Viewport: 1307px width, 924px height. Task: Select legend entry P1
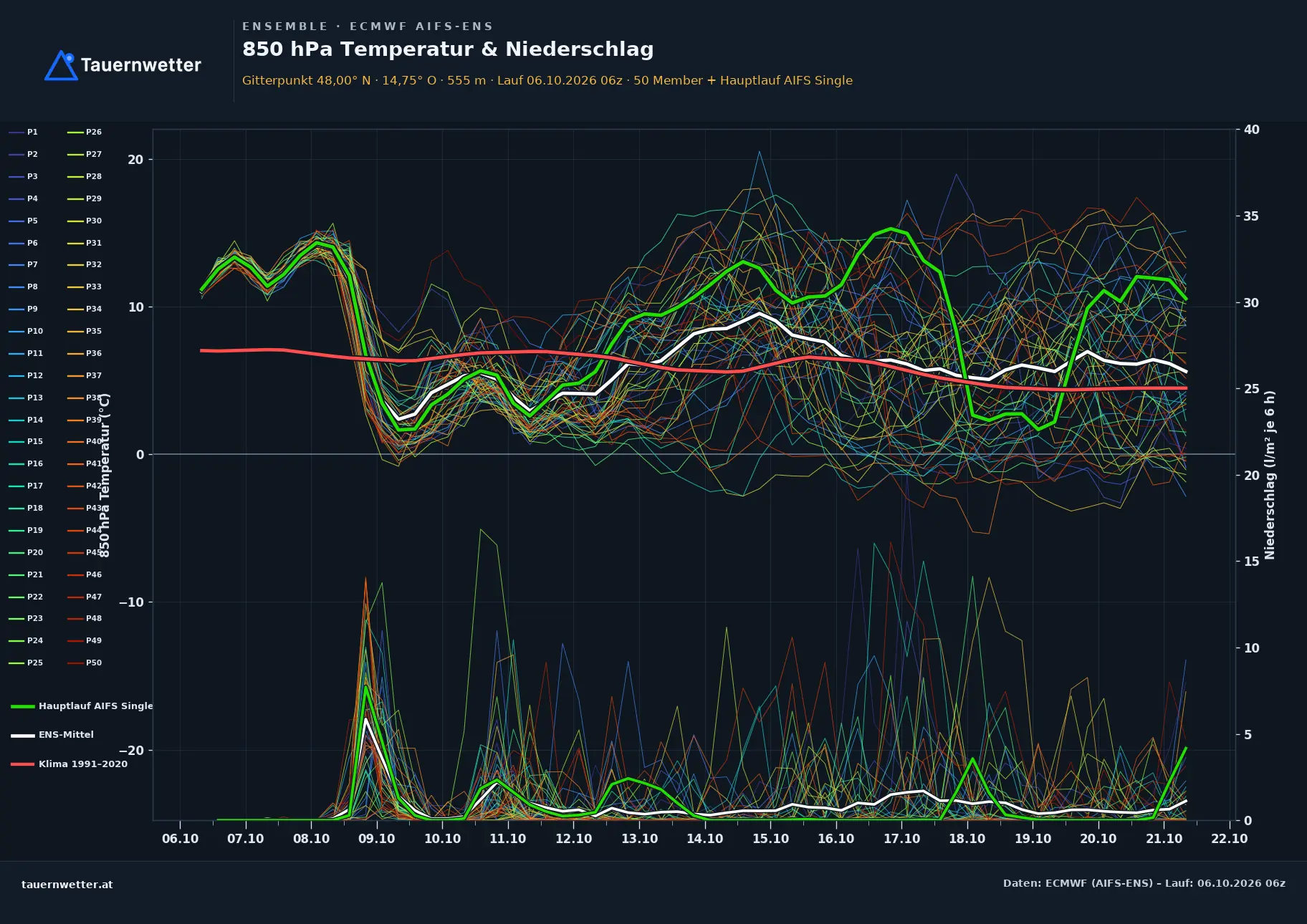[x=24, y=132]
